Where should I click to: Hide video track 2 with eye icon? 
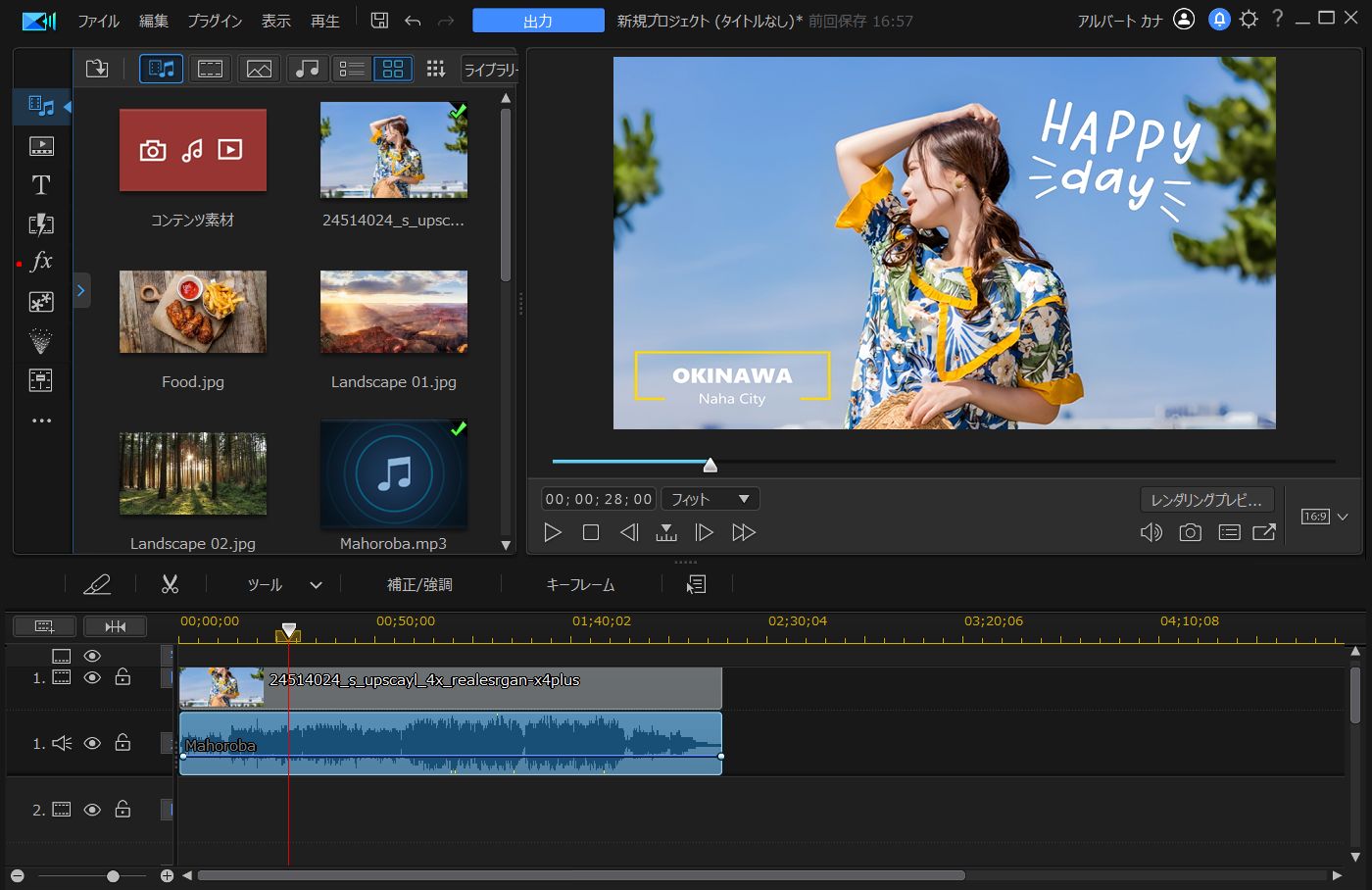(x=92, y=810)
